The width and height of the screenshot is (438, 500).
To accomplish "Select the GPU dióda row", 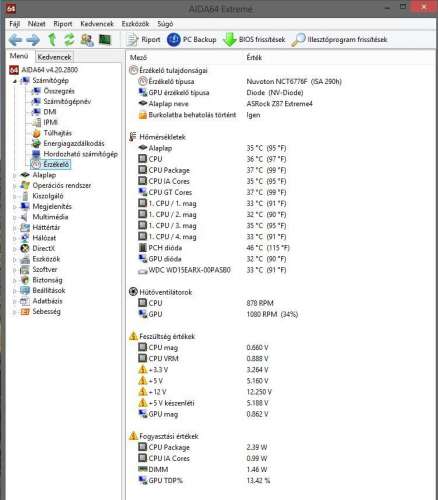I will [212, 259].
